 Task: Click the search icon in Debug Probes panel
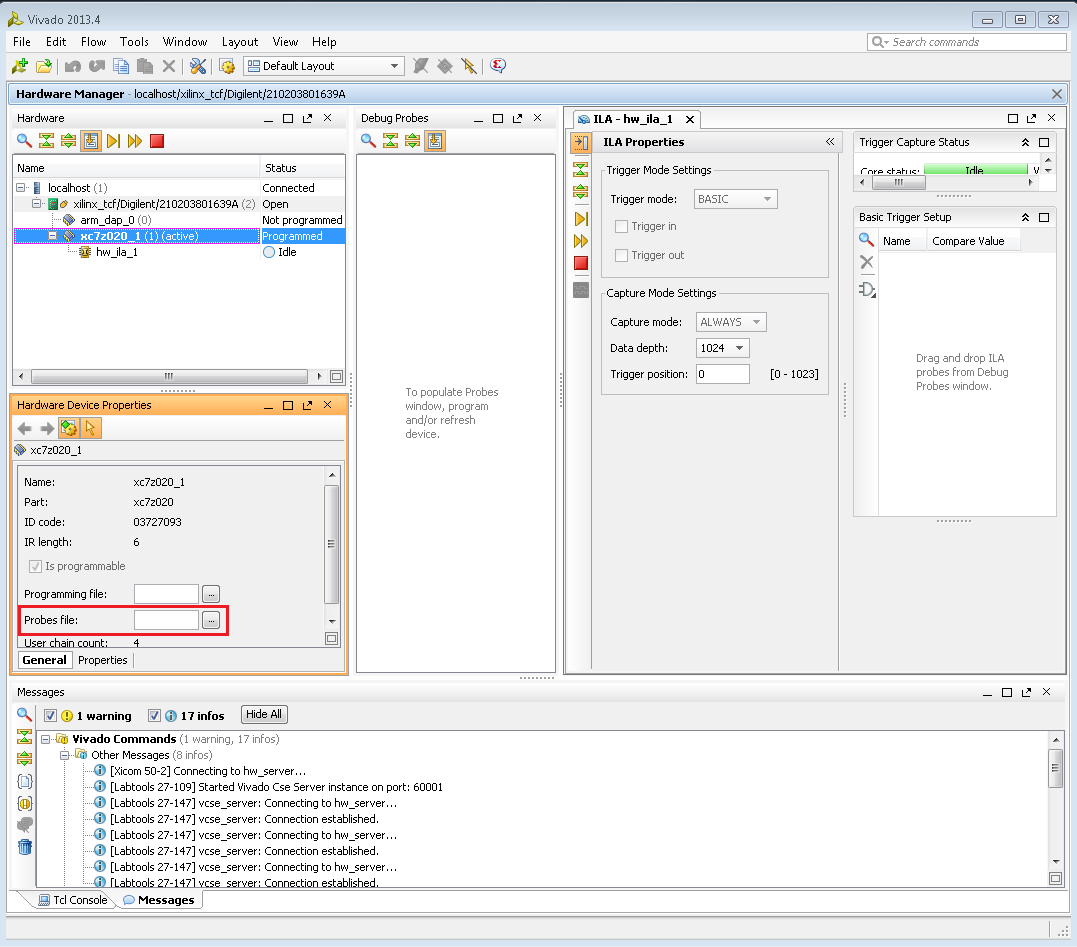tap(368, 141)
